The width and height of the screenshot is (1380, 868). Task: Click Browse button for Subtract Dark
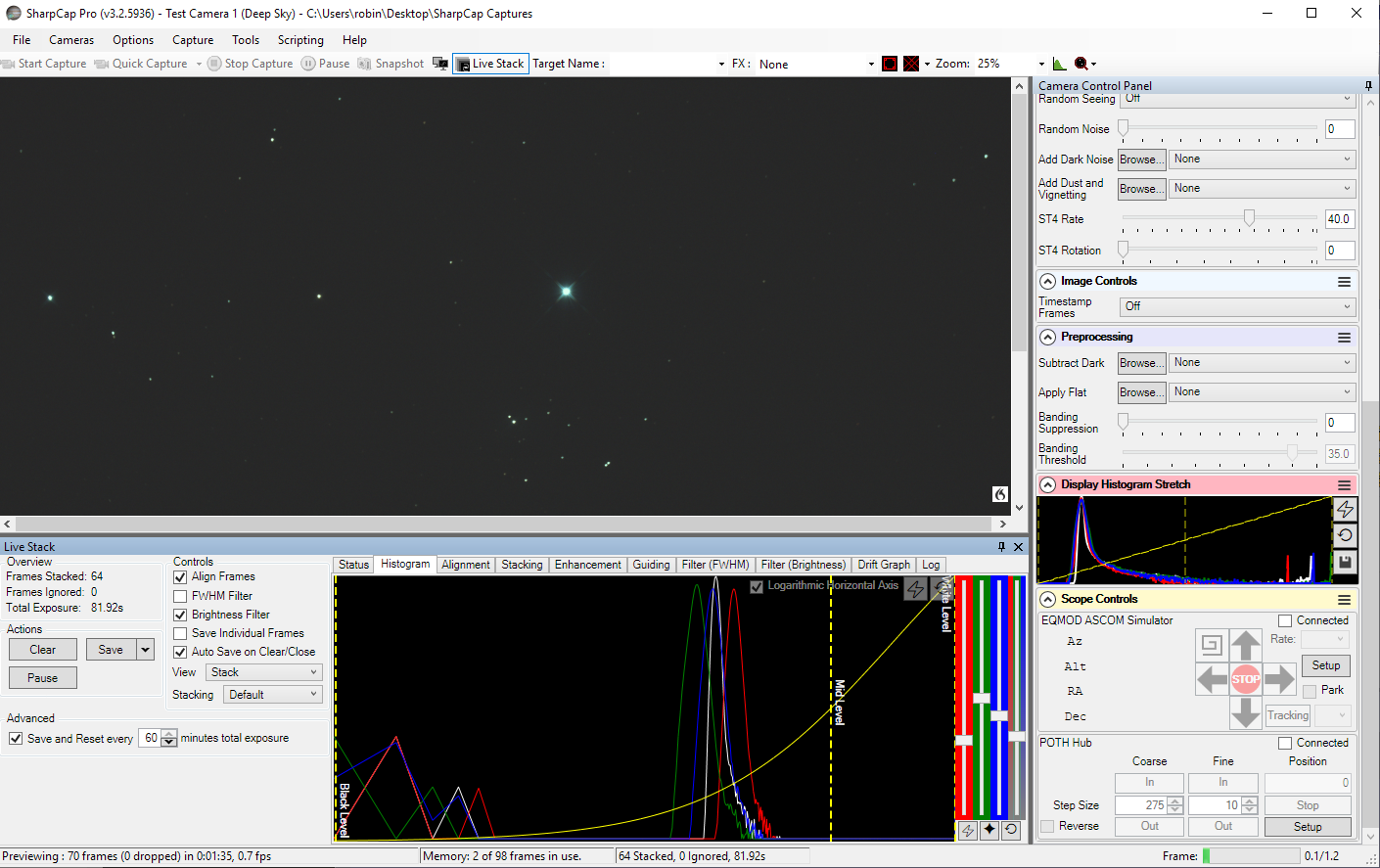point(1142,363)
